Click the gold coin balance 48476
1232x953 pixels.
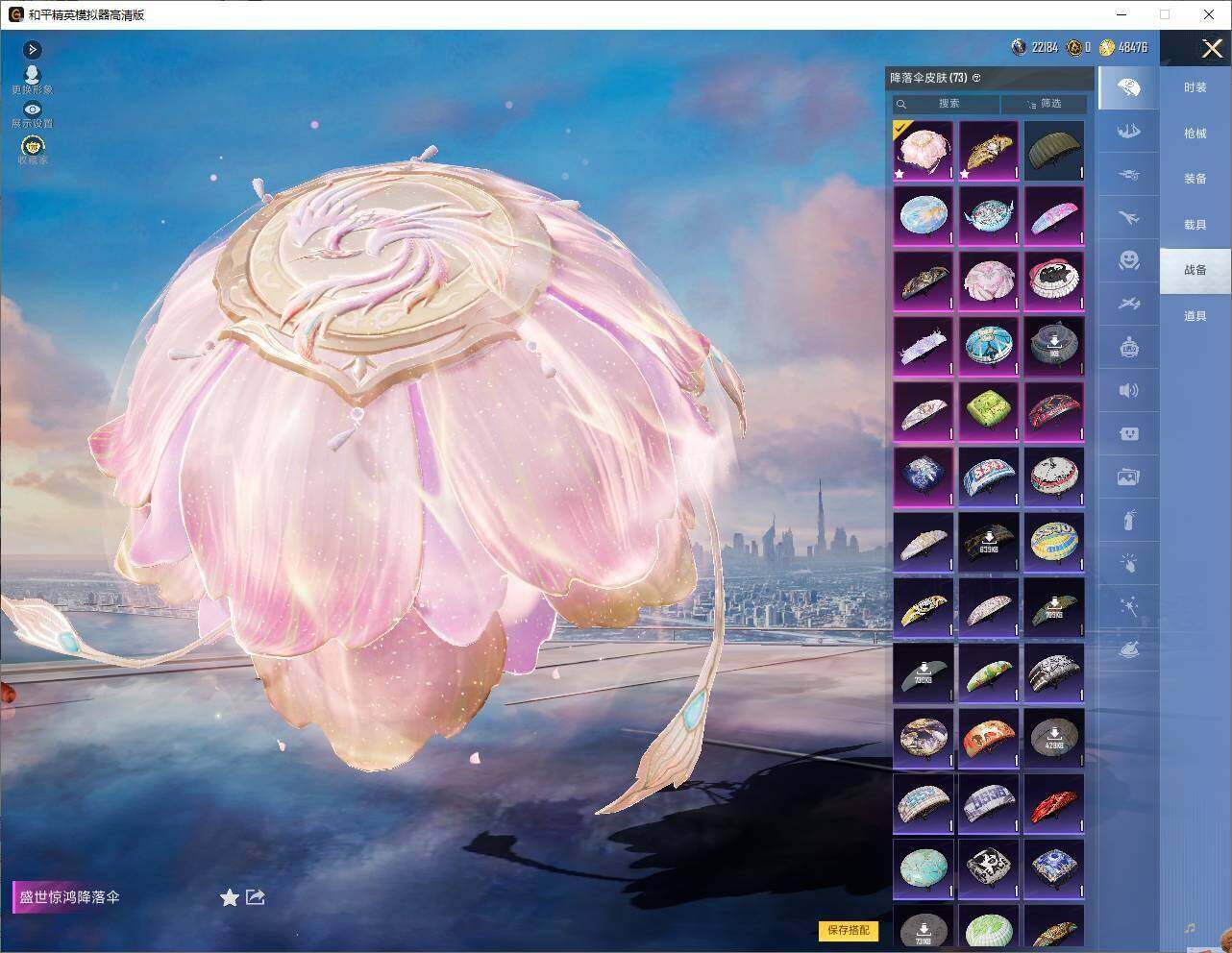click(x=1123, y=47)
